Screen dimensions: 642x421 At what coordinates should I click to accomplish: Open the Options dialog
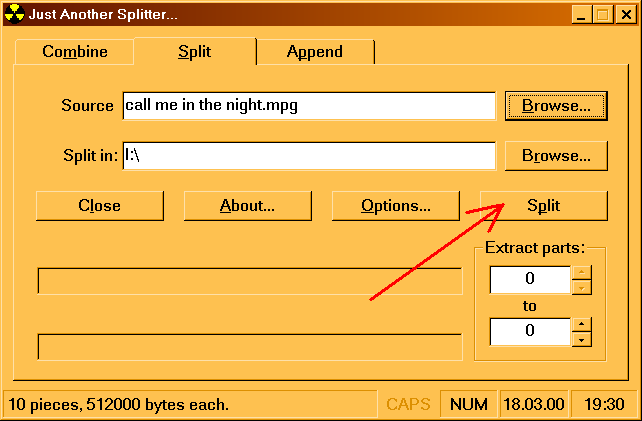click(396, 206)
